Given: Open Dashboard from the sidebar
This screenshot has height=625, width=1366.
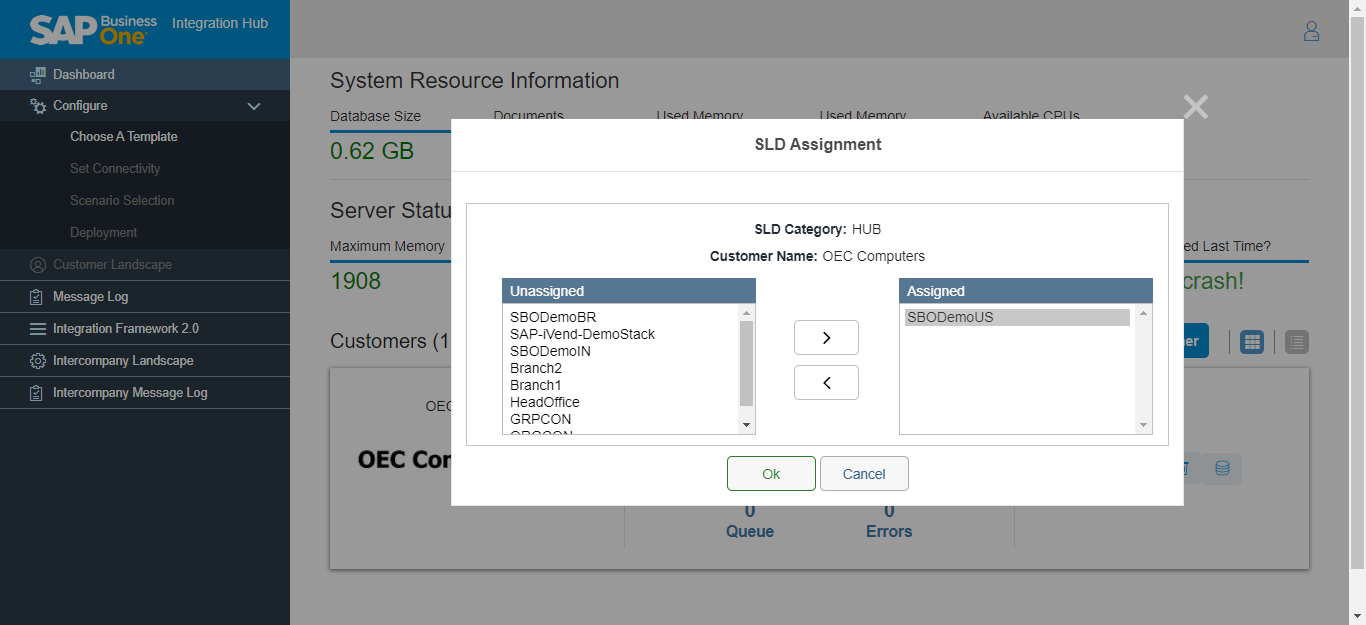Looking at the screenshot, I should point(84,74).
